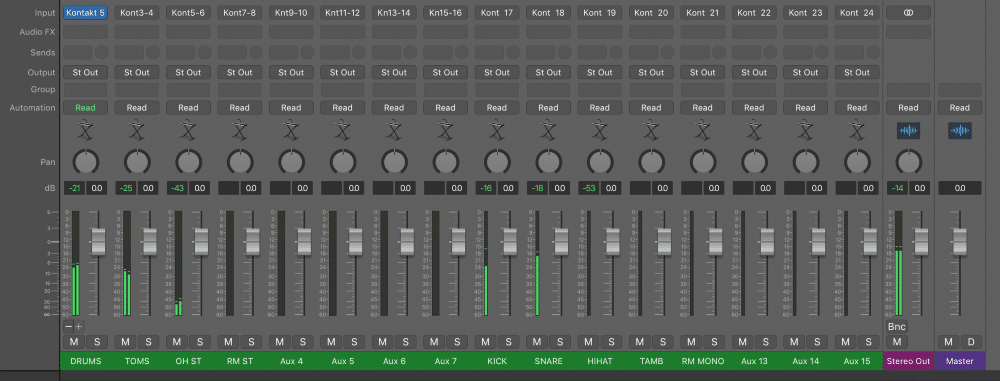Viewport: 1000px width, 381px height.
Task: Click the DRUMS channel instrument icon
Action: click(x=85, y=131)
